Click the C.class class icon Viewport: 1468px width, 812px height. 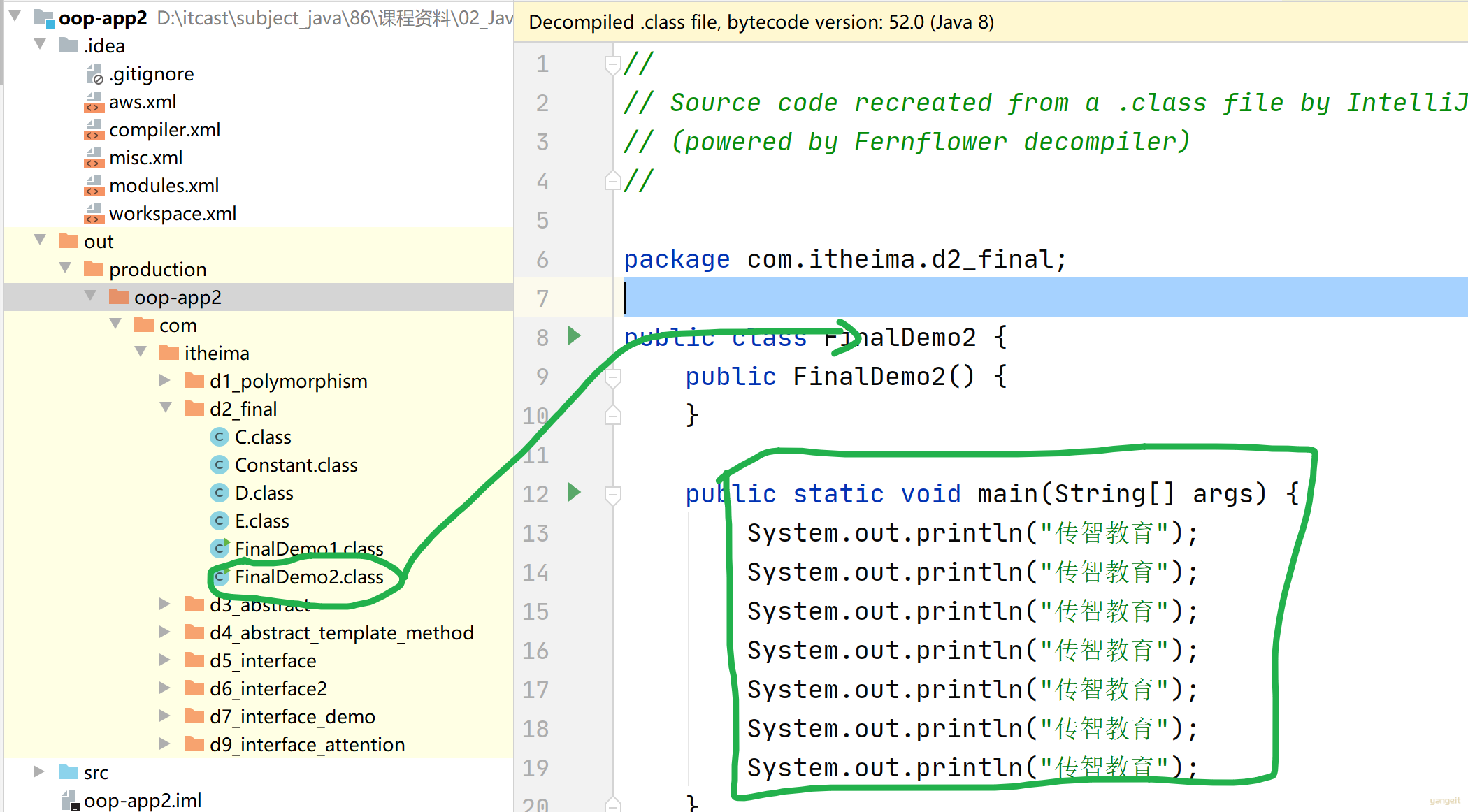(x=220, y=437)
